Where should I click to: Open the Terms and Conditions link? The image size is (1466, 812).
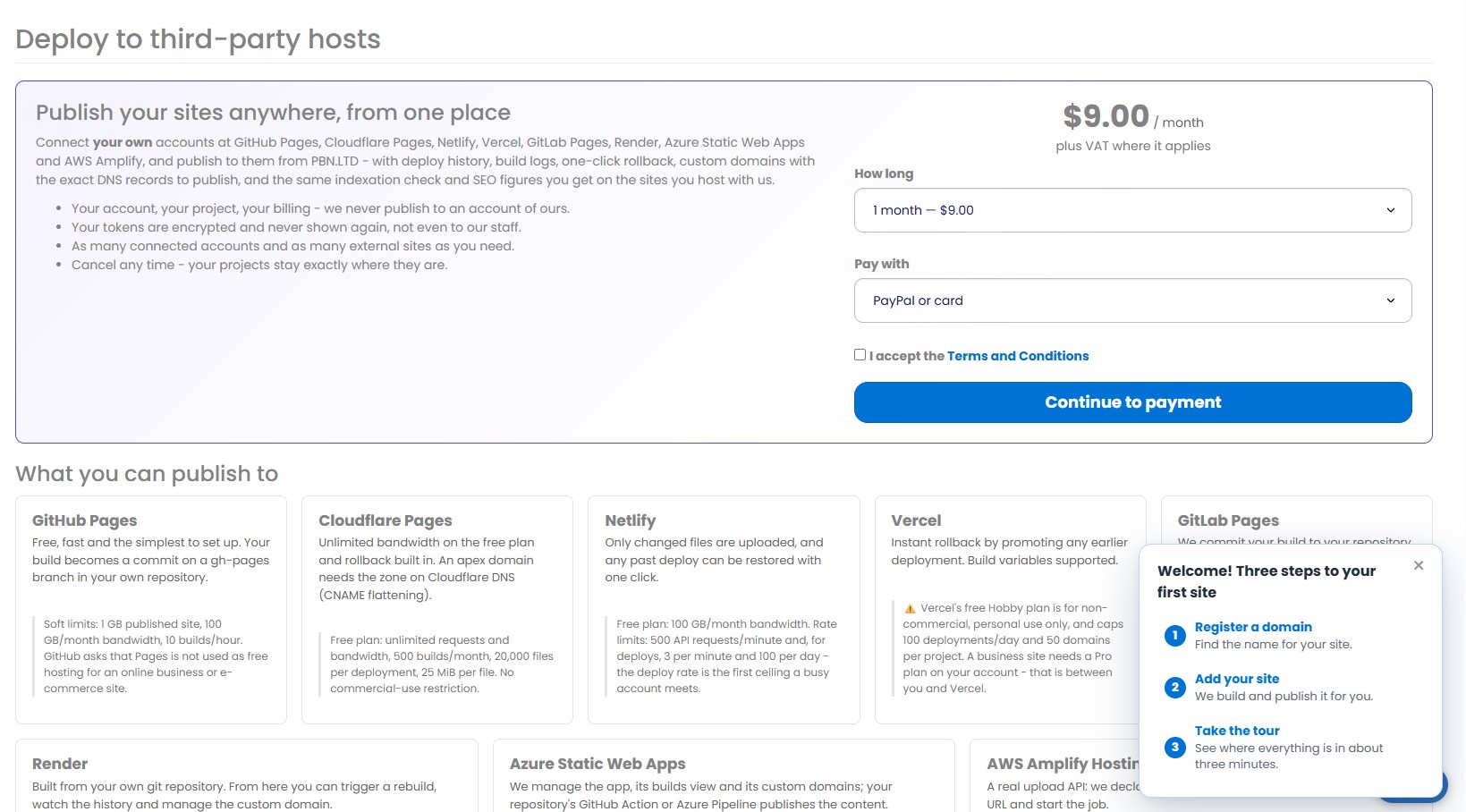pyautogui.click(x=1018, y=356)
